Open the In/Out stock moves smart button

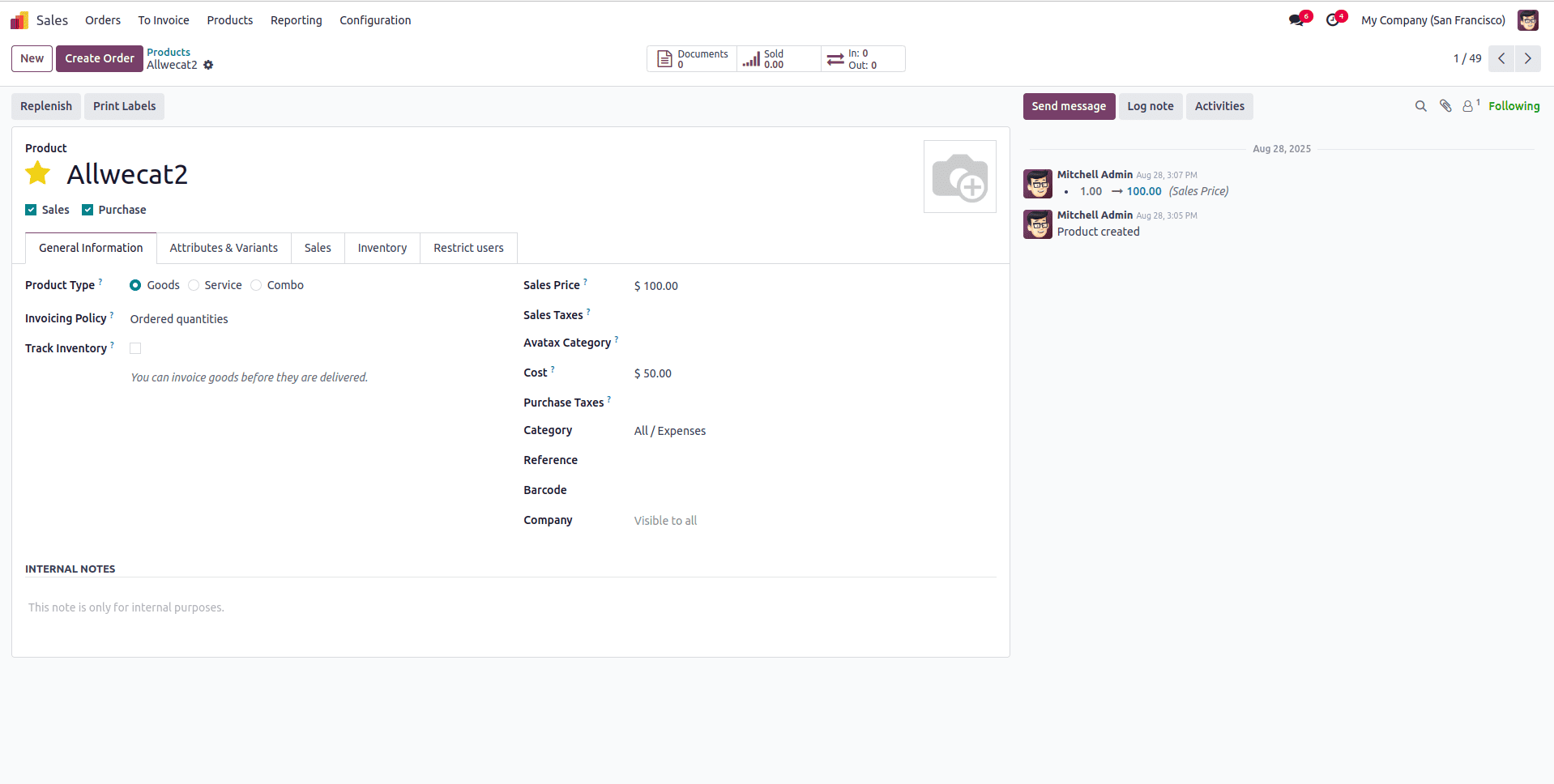coord(863,58)
